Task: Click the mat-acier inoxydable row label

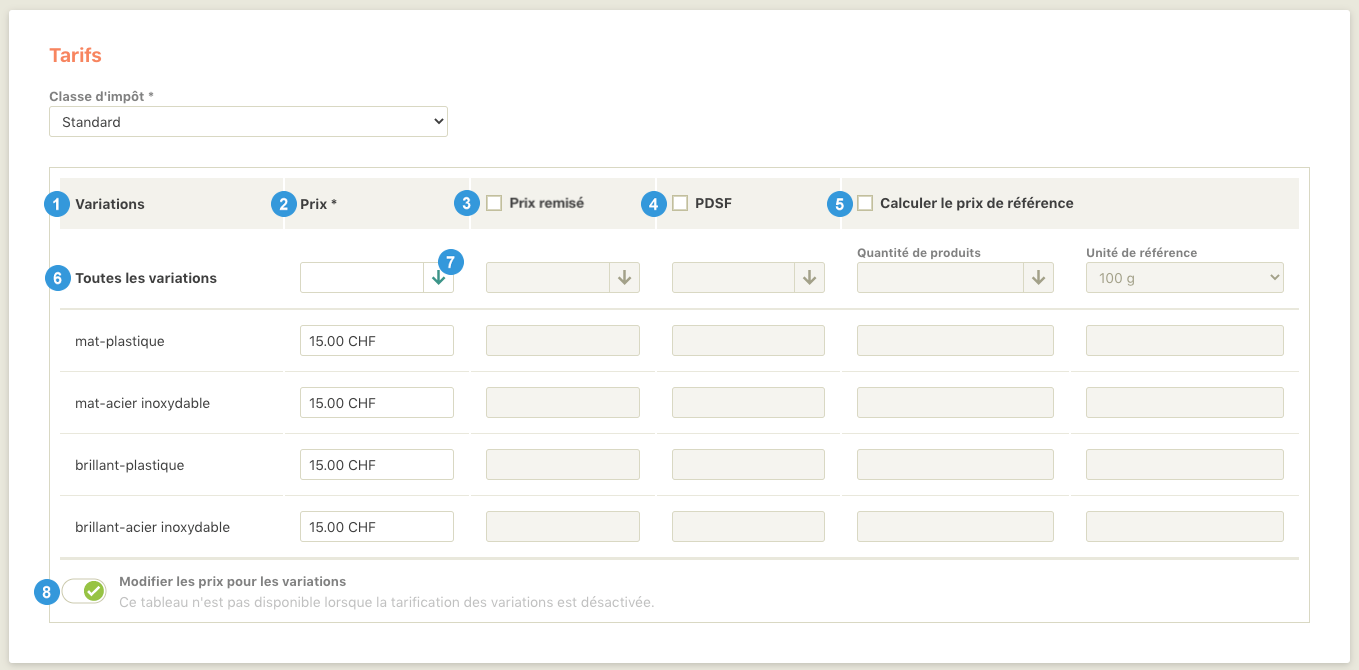Action: 142,403
